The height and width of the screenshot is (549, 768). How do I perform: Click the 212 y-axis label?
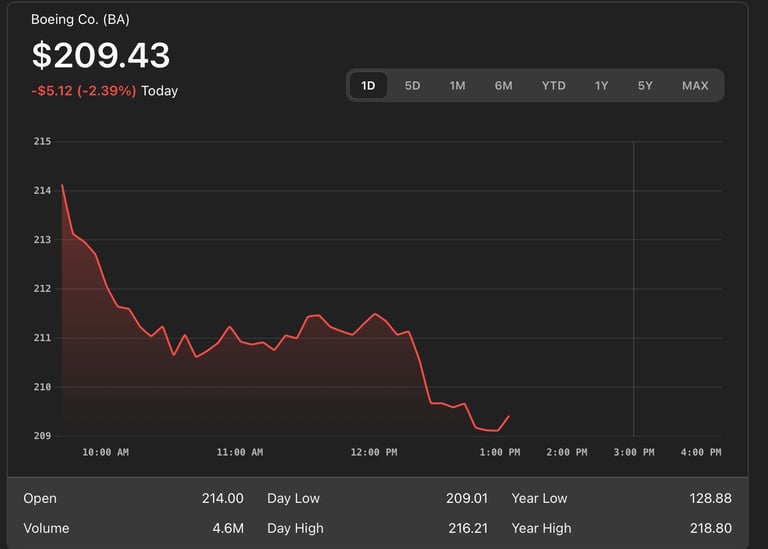click(42, 288)
